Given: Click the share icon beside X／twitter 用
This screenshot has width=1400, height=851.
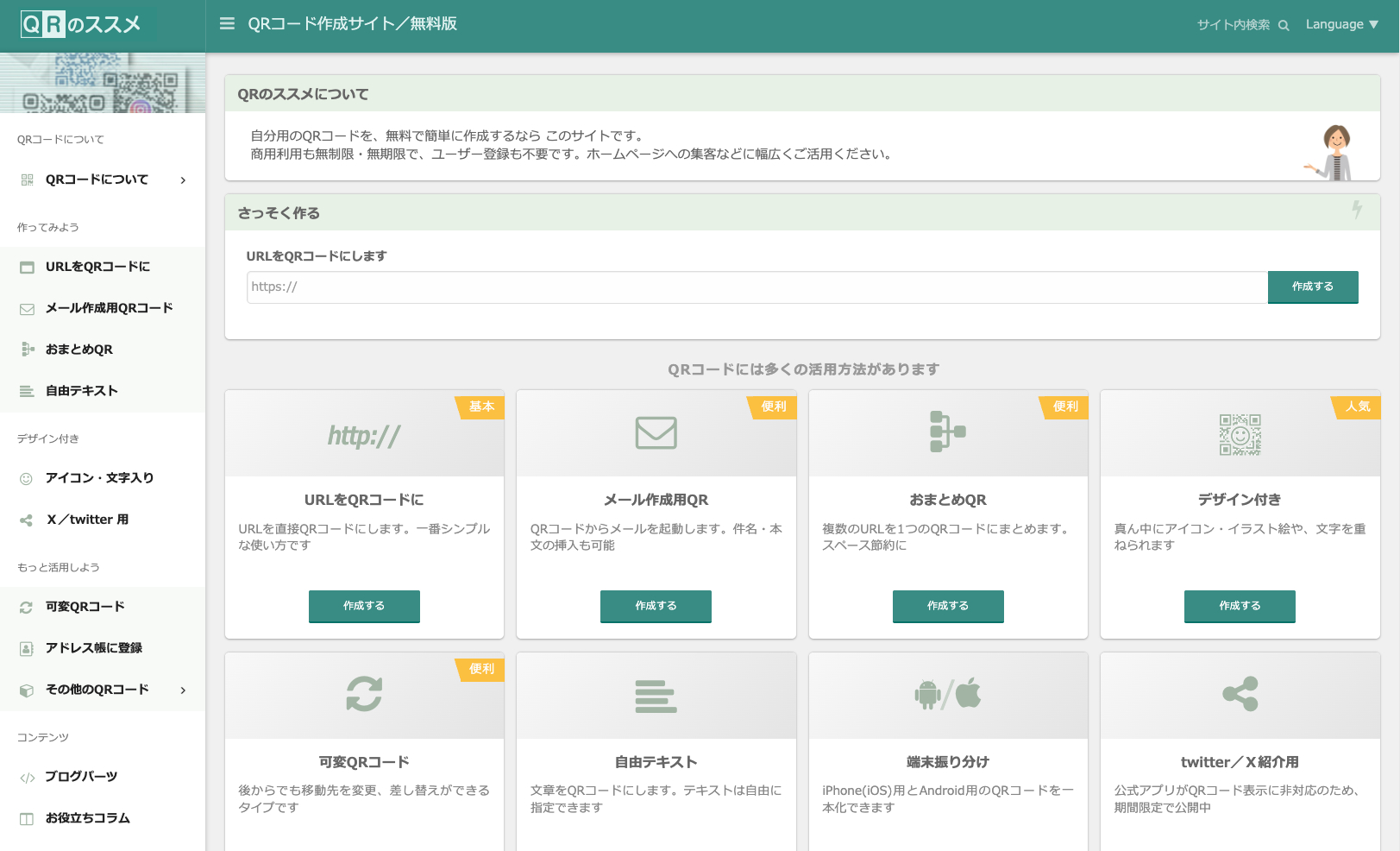Looking at the screenshot, I should [26, 520].
